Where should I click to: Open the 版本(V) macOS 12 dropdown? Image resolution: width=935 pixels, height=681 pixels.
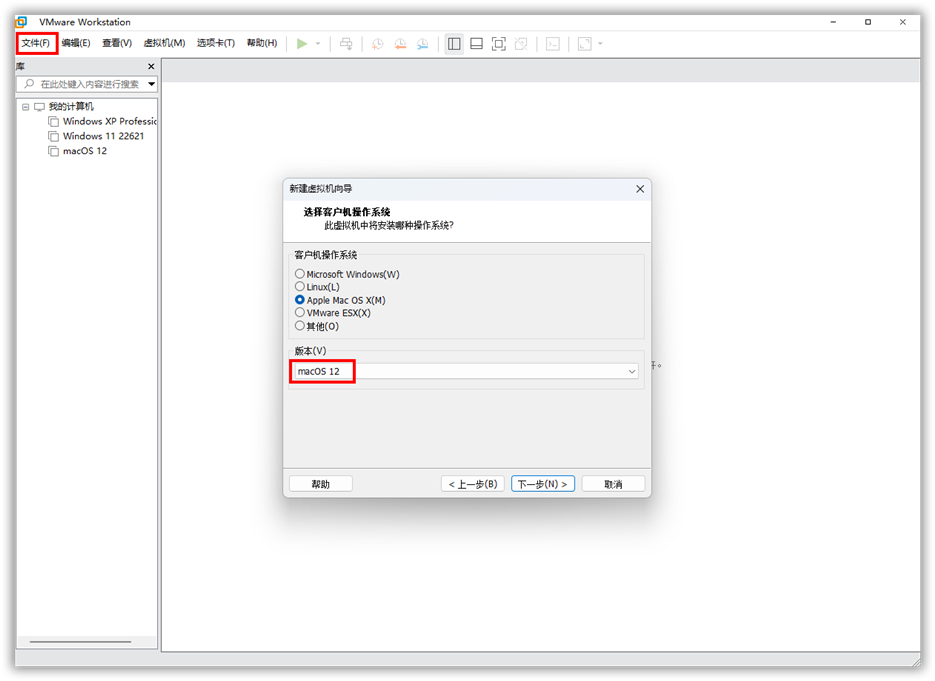(465, 372)
